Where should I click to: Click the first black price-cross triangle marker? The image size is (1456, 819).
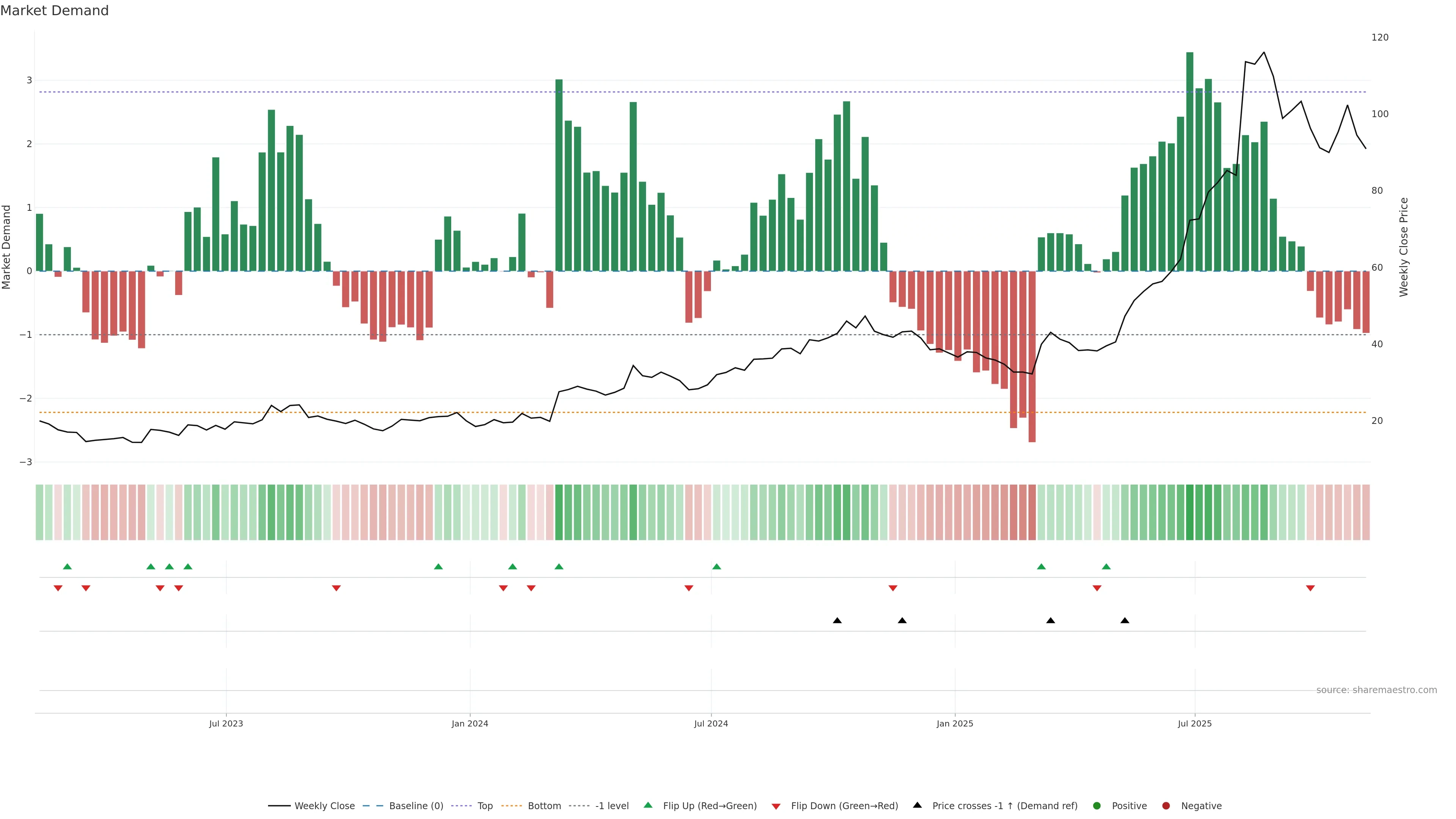[837, 621]
